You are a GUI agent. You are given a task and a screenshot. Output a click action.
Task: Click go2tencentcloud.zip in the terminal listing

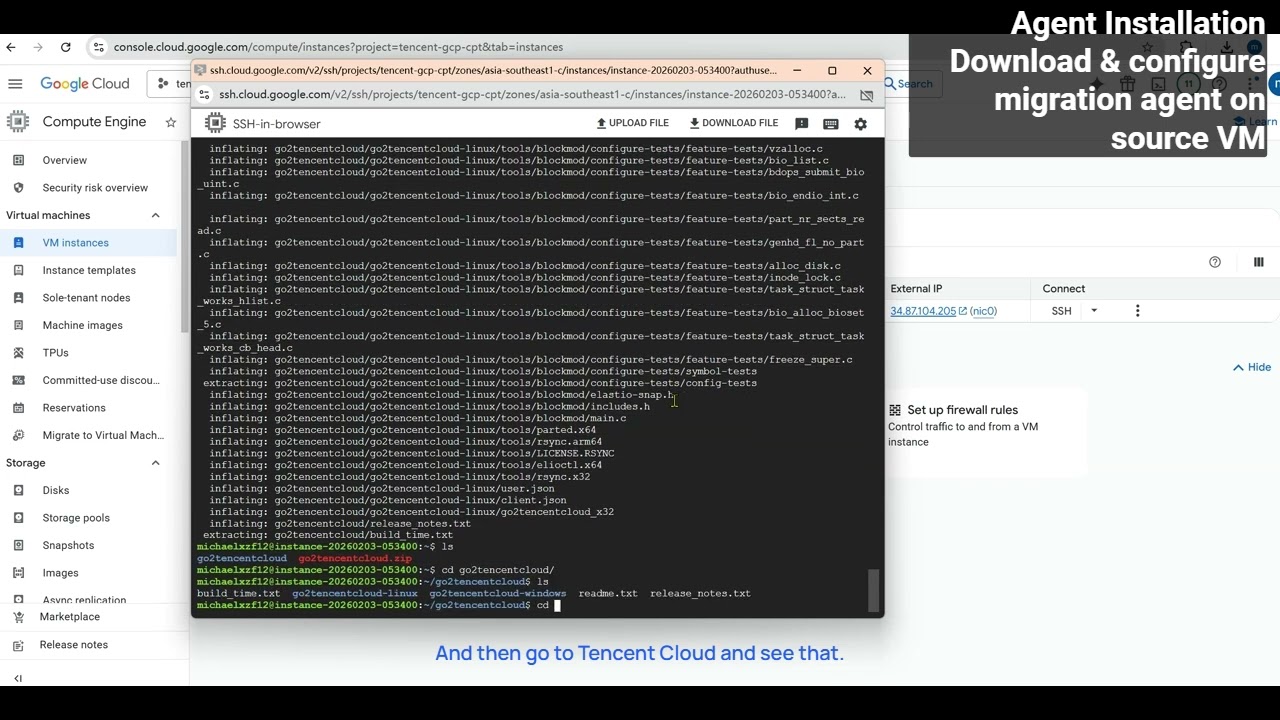pyautogui.click(x=355, y=558)
